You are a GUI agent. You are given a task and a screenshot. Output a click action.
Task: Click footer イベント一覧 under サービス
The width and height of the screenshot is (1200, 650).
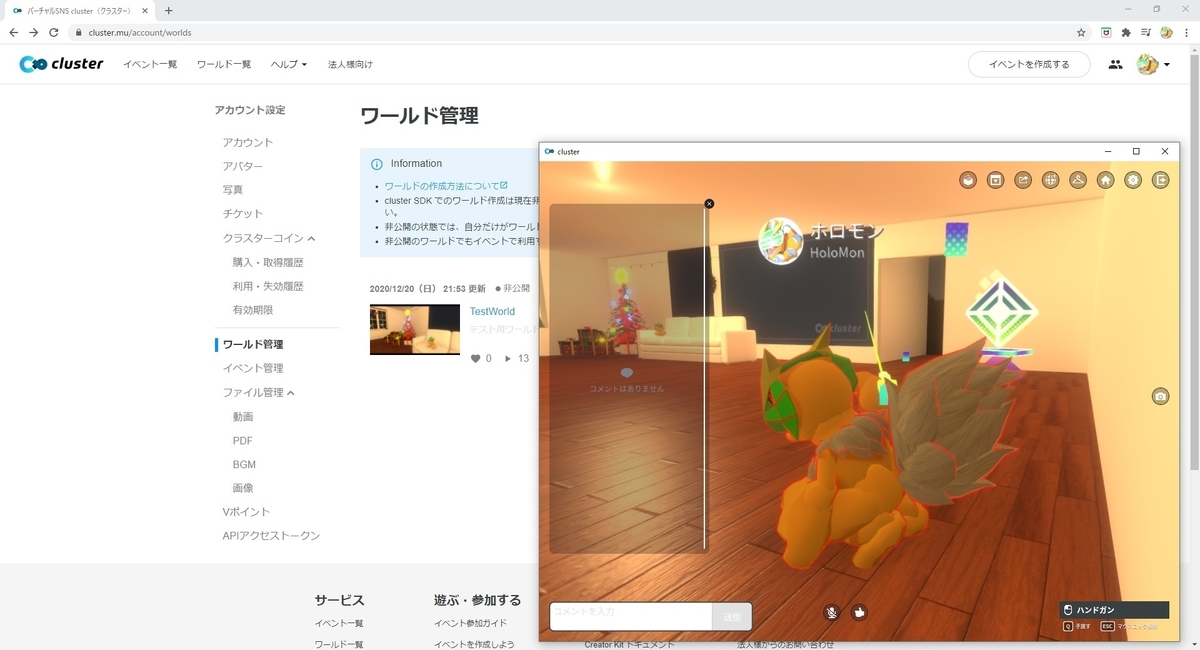click(339, 623)
